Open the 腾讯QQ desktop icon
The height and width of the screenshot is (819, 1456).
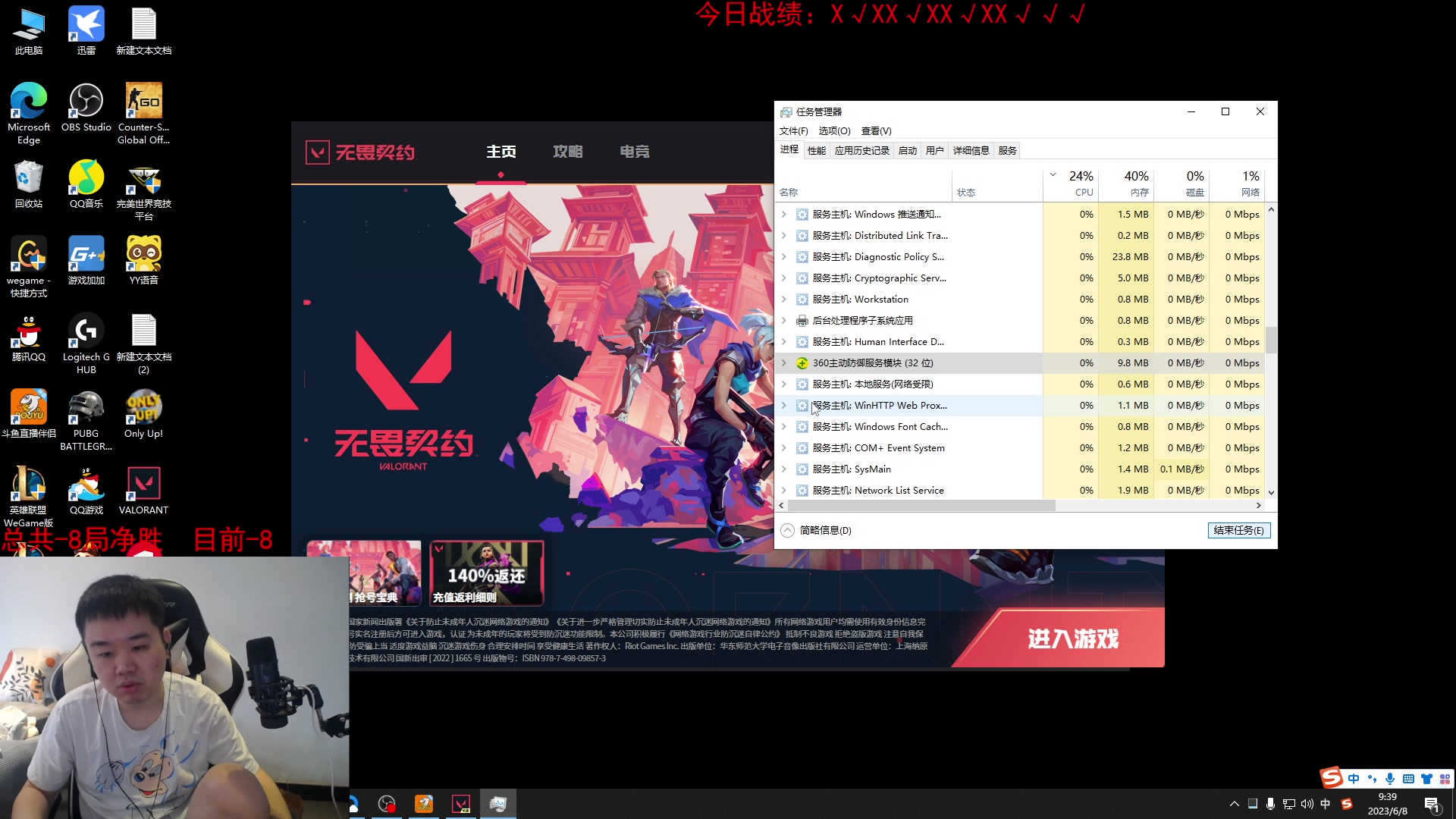click(29, 337)
